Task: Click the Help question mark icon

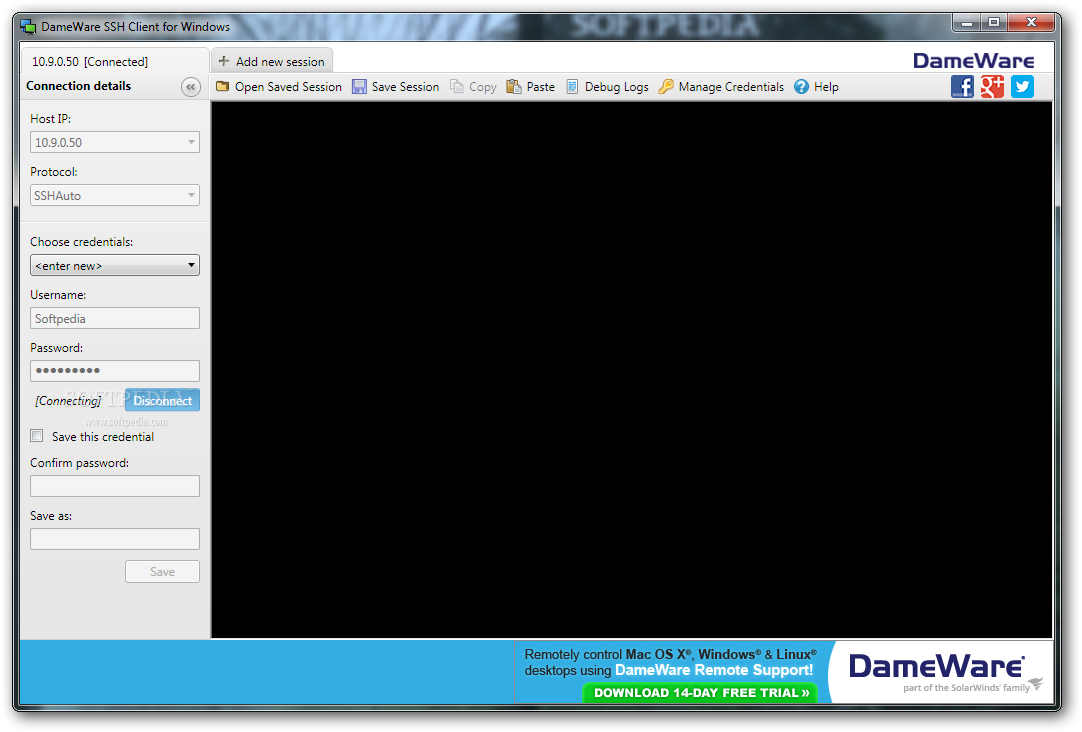Action: (801, 87)
